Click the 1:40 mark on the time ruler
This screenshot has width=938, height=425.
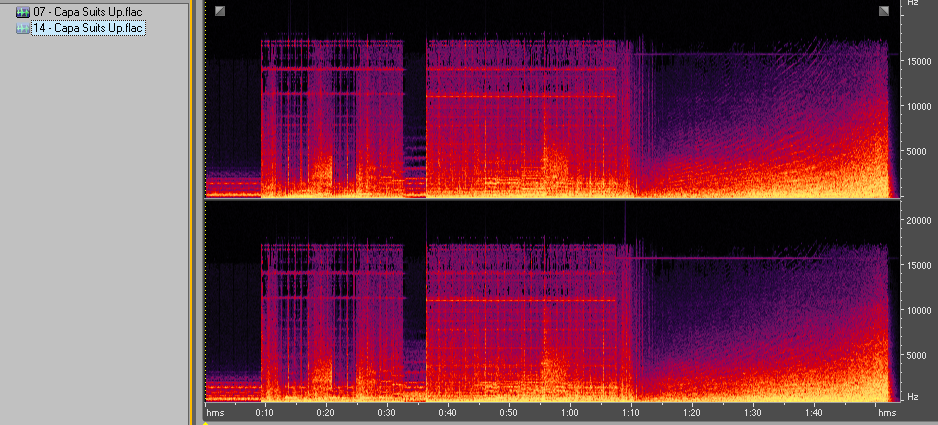click(814, 413)
